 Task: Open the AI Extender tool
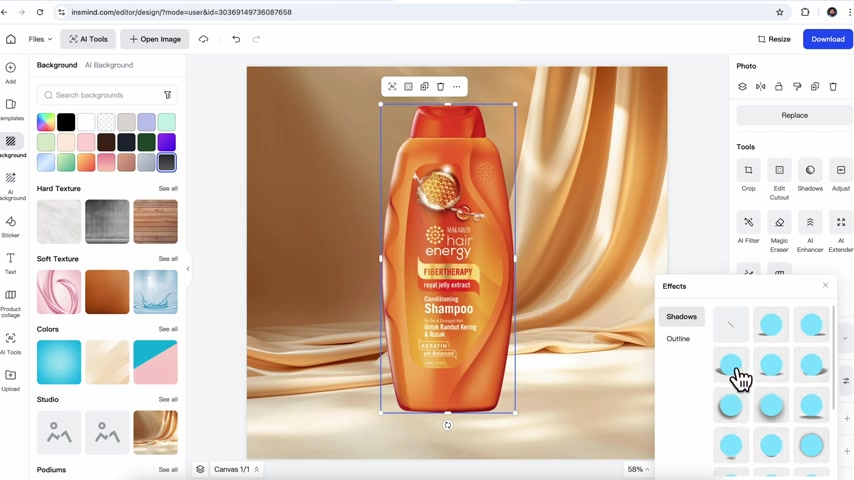[x=840, y=232]
